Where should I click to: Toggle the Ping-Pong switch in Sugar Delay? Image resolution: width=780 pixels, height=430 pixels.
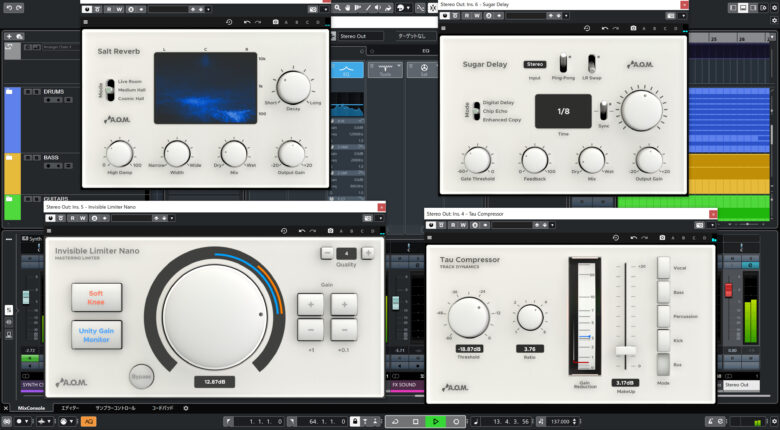coord(563,63)
